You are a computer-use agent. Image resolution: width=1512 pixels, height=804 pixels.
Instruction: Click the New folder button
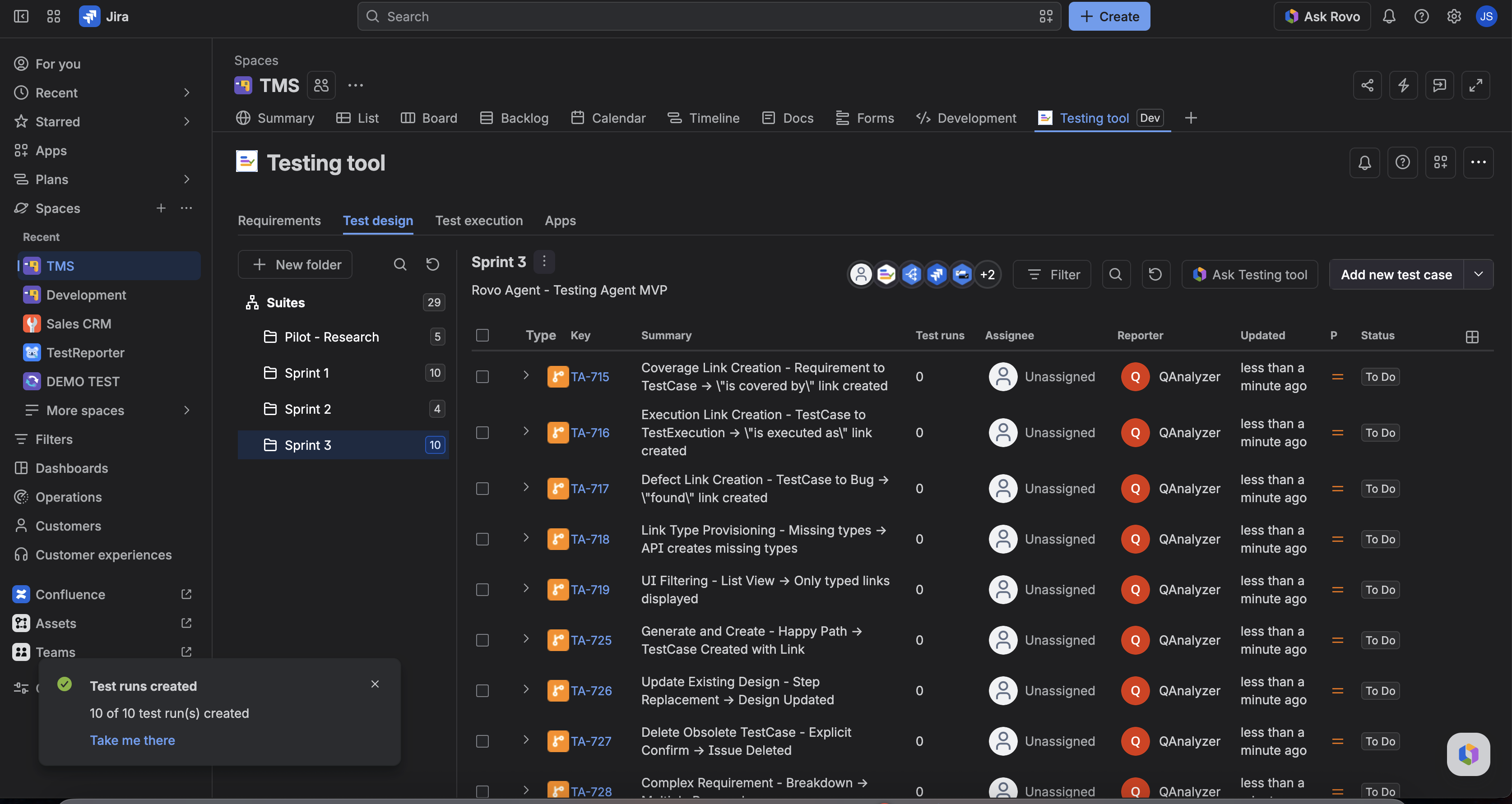pos(295,265)
